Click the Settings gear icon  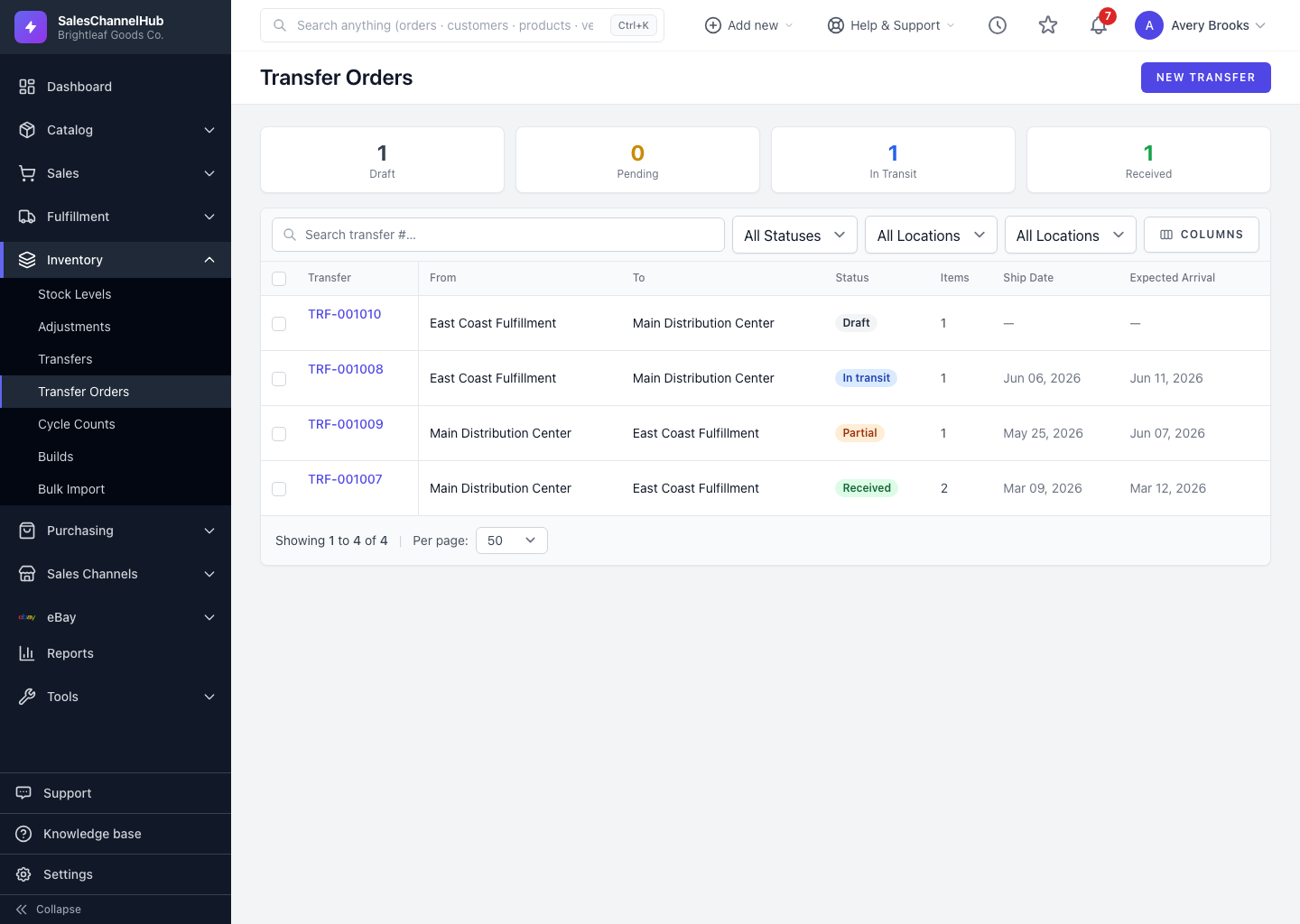pos(23,874)
